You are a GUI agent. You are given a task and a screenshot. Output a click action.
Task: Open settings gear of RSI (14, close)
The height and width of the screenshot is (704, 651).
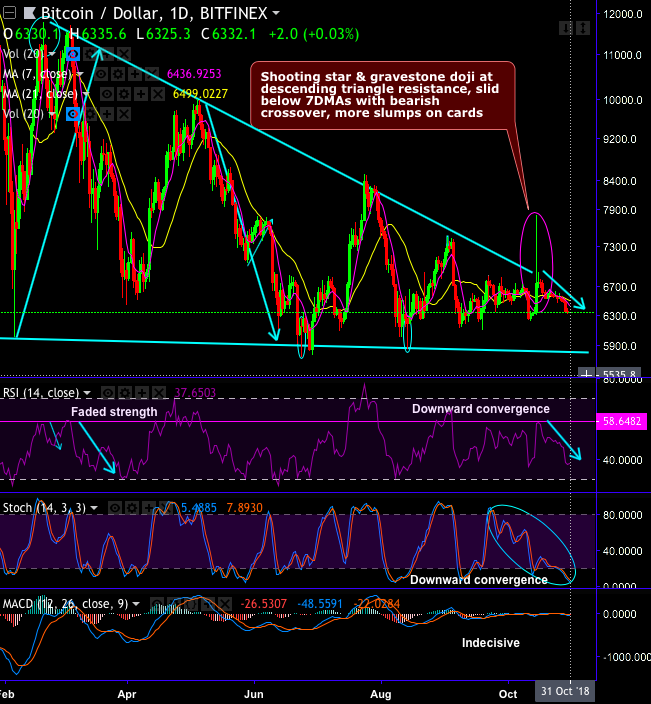[125, 393]
